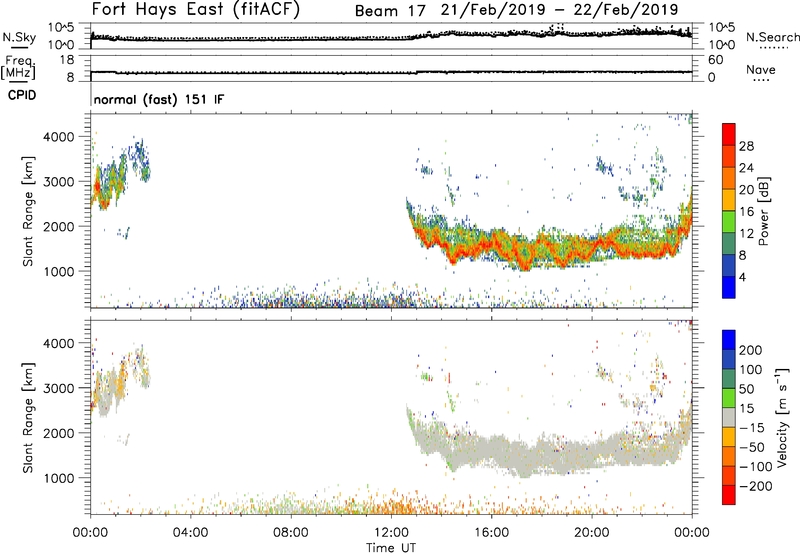This screenshot has width=800, height=554.
Task: Pick the bright blue bottom segment of the power color bar
Action: pos(729,287)
